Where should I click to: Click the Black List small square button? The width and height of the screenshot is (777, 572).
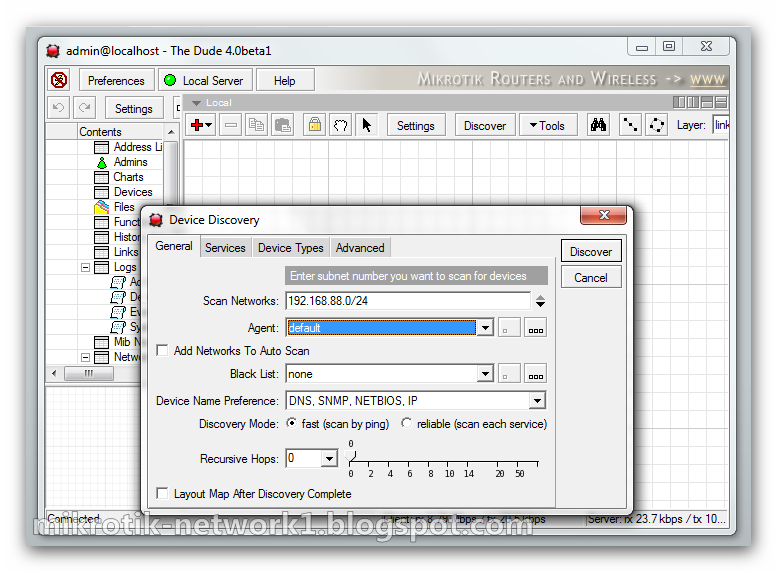pos(509,373)
